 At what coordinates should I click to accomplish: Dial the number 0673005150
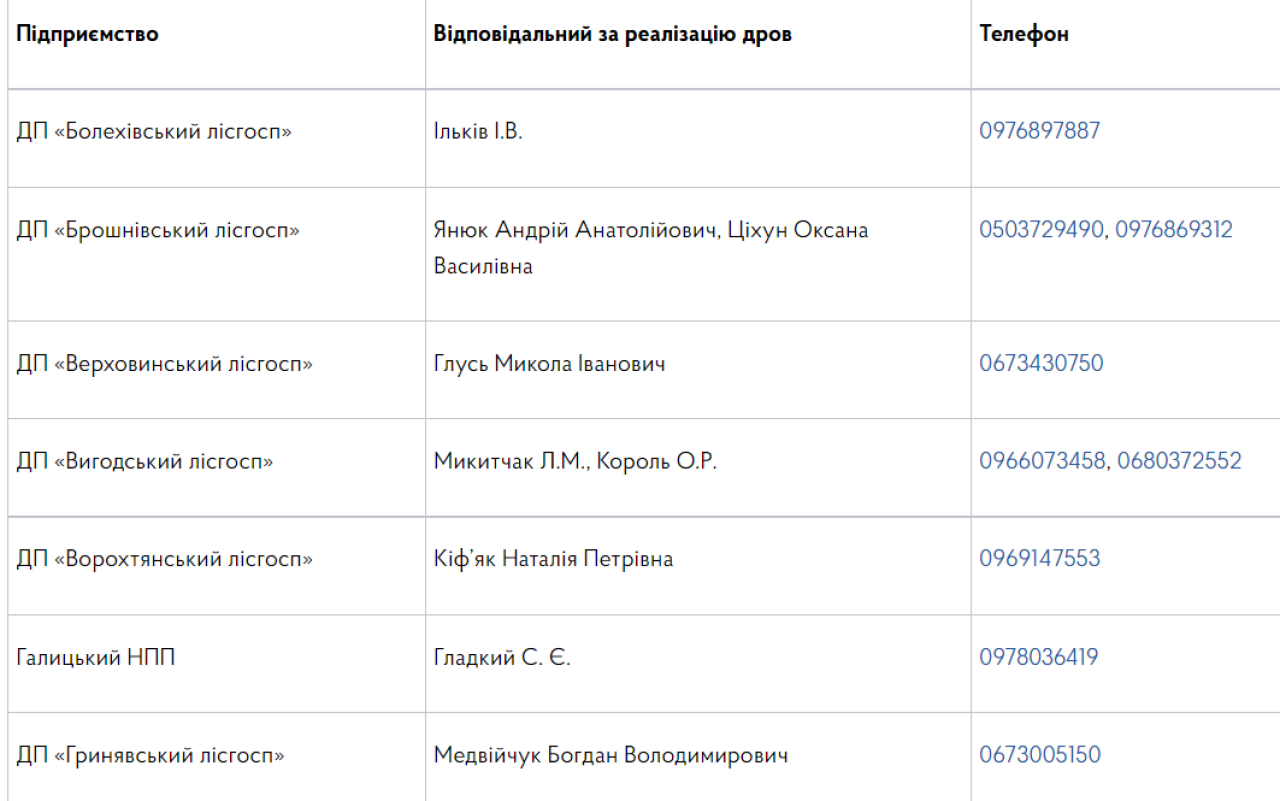[1040, 755]
